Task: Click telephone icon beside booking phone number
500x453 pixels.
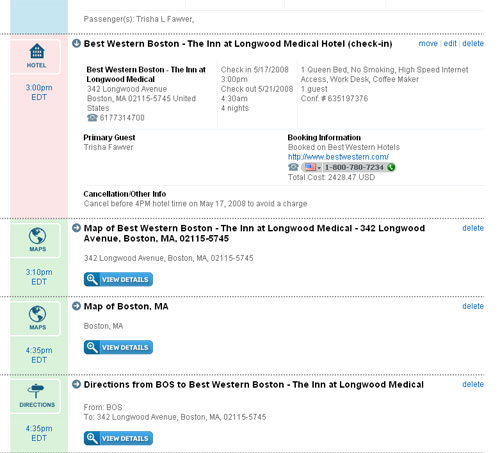Action: (293, 167)
